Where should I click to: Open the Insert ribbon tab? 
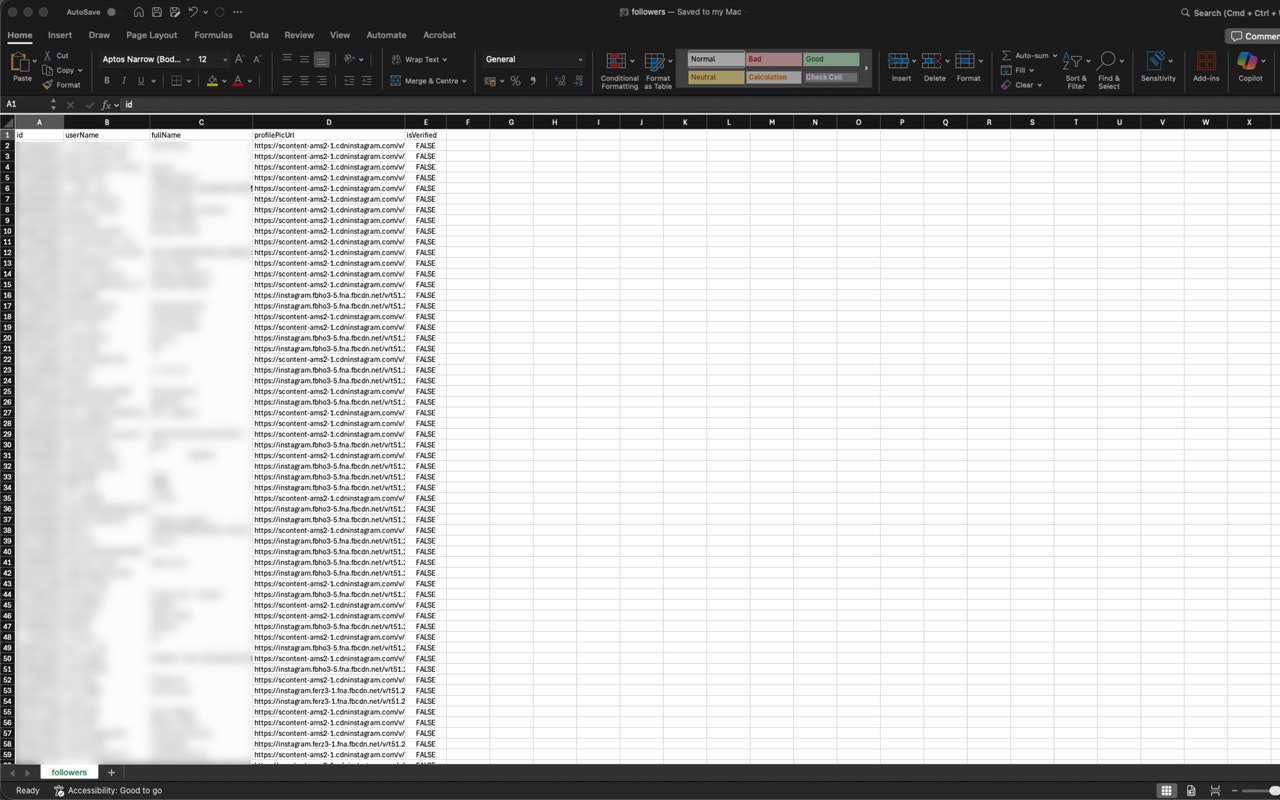point(60,35)
